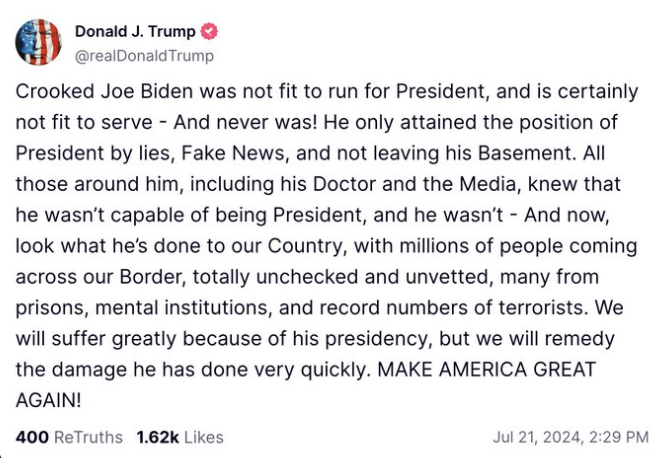Click the ReTruths label text

point(88,437)
